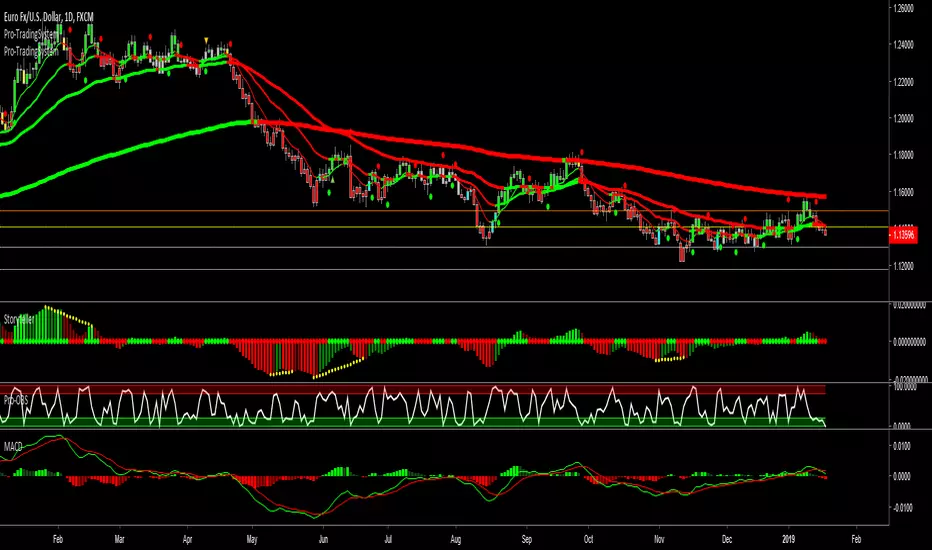This screenshot has width=932, height=550.
Task: Click the Jul label on time axis
Action: pyautogui.click(x=388, y=539)
